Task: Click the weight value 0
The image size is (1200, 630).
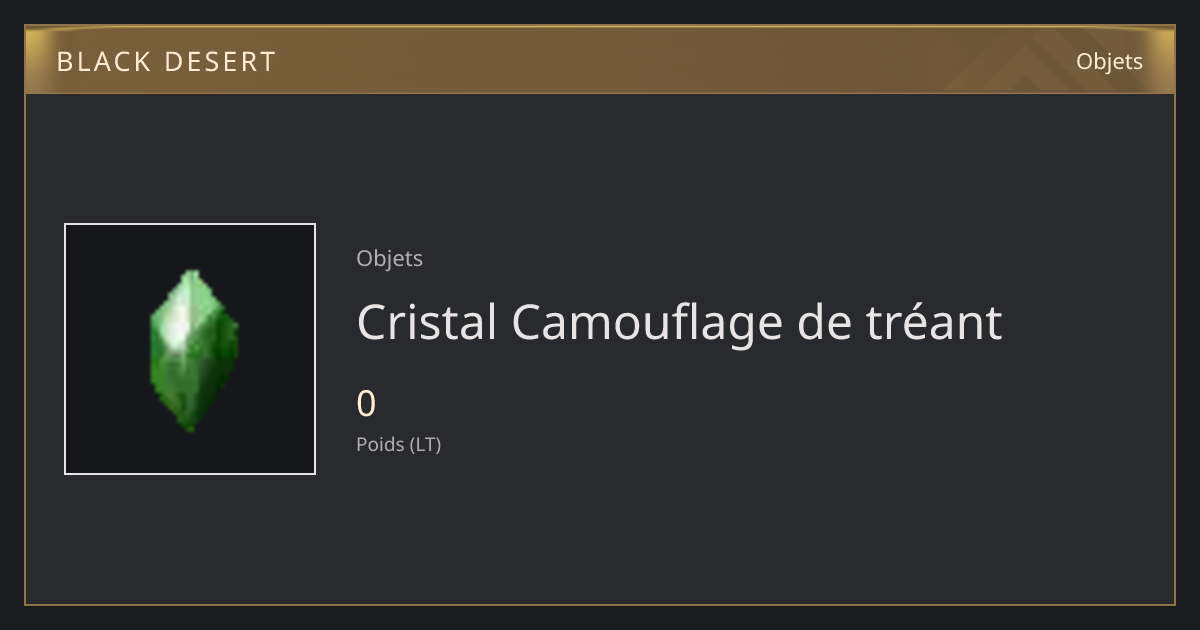Action: [x=366, y=404]
